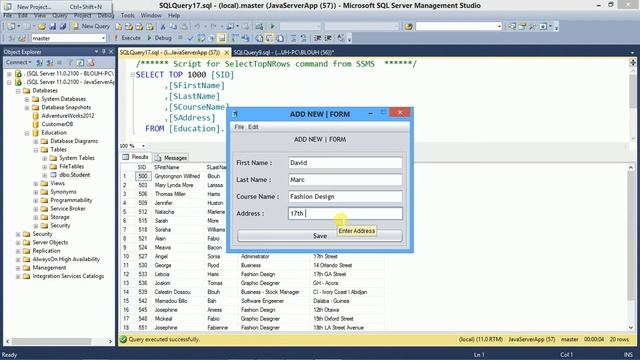Click the Copy icon in toolbar
Viewport: 640px width, 360px height.
pos(173,27)
